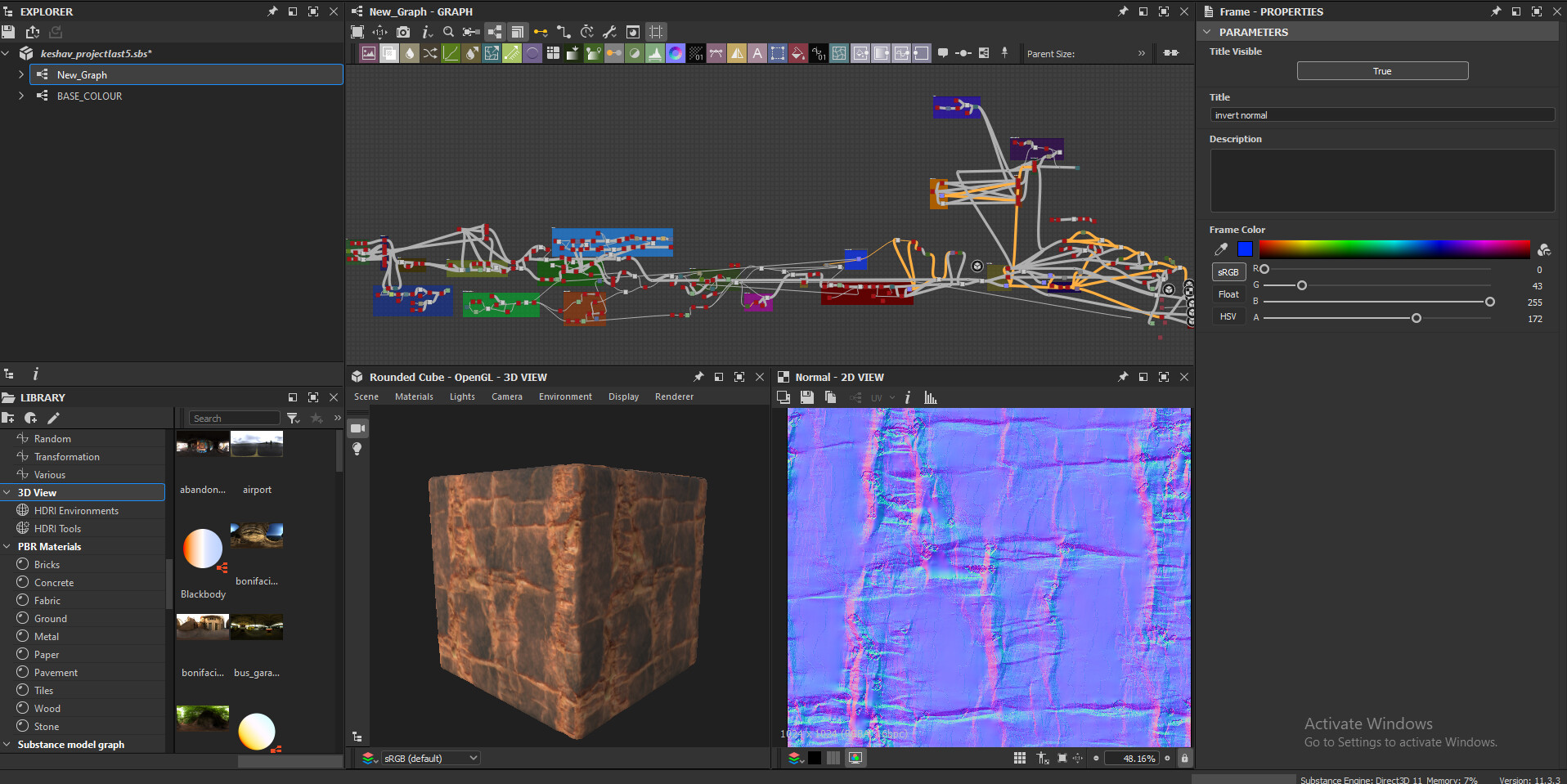Toggle tiling grid display in 2D view

(x=1019, y=758)
